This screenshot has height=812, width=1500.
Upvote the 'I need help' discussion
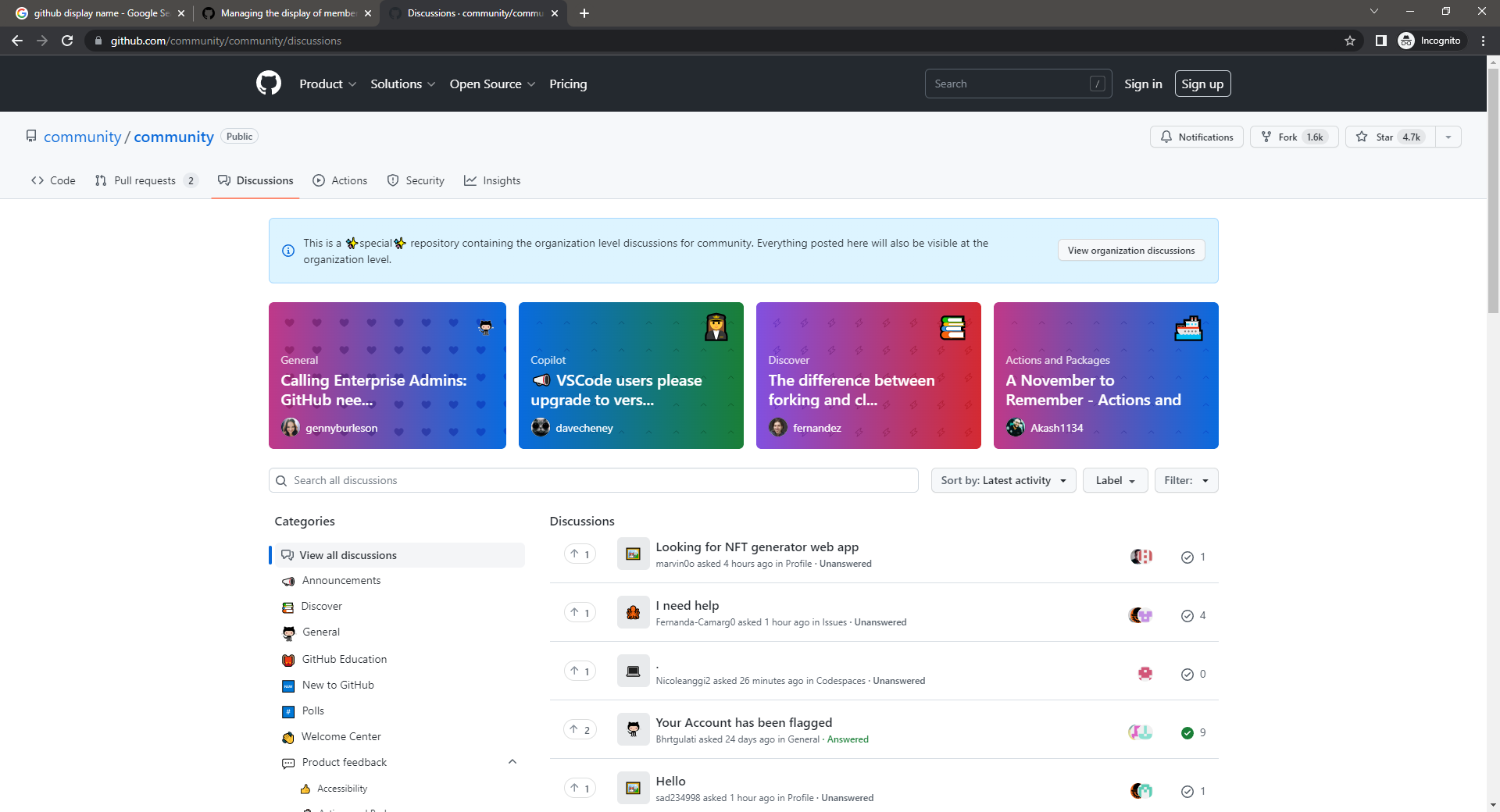pyautogui.click(x=579, y=612)
